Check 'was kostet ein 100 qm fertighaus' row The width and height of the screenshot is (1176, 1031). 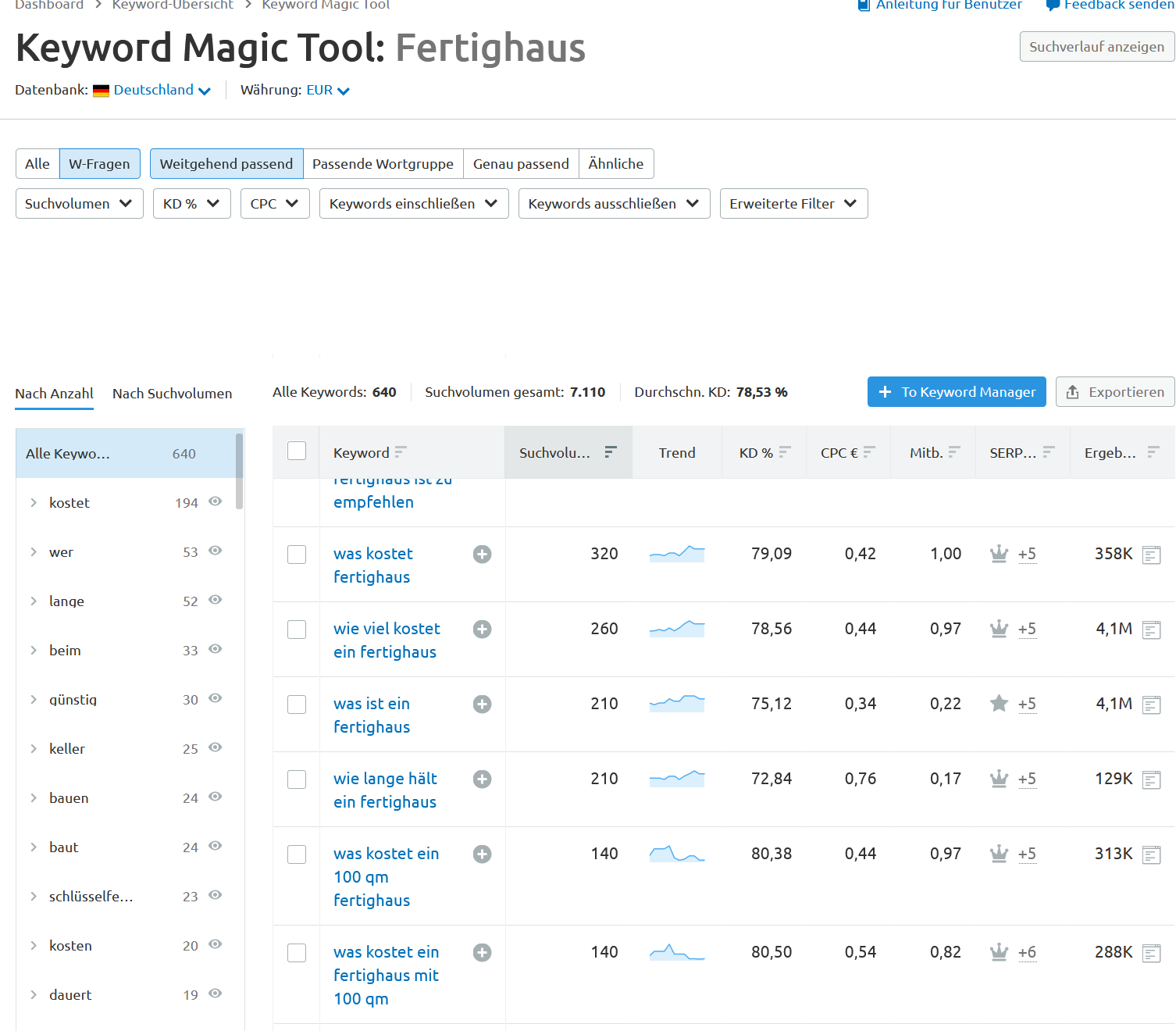pyautogui.click(x=297, y=854)
